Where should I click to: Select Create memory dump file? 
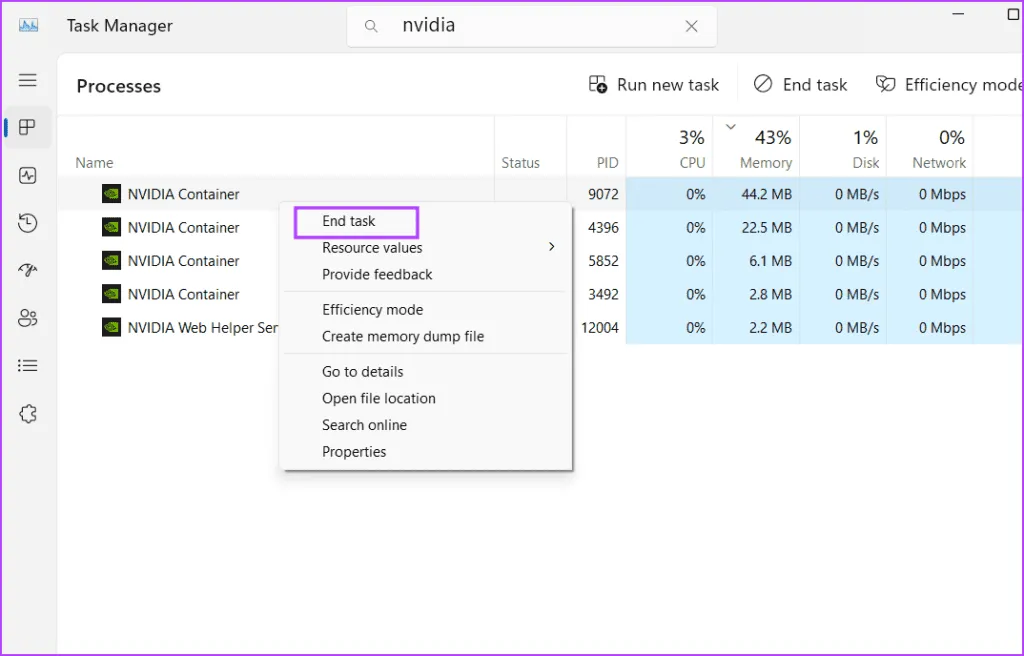(x=402, y=337)
